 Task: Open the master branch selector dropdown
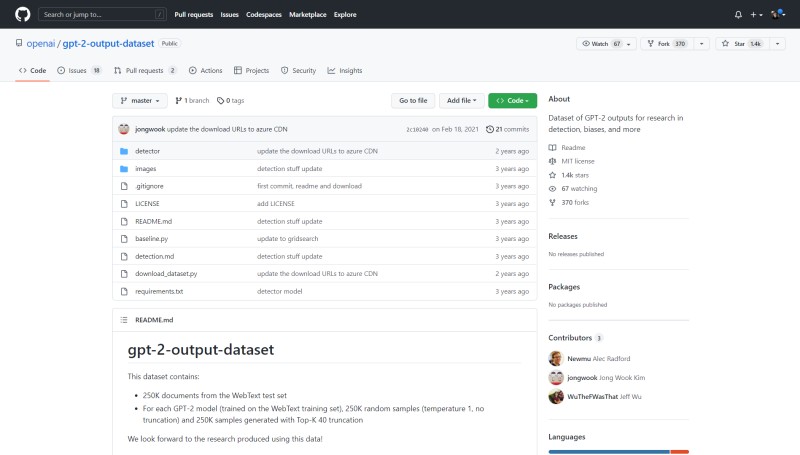coord(140,100)
